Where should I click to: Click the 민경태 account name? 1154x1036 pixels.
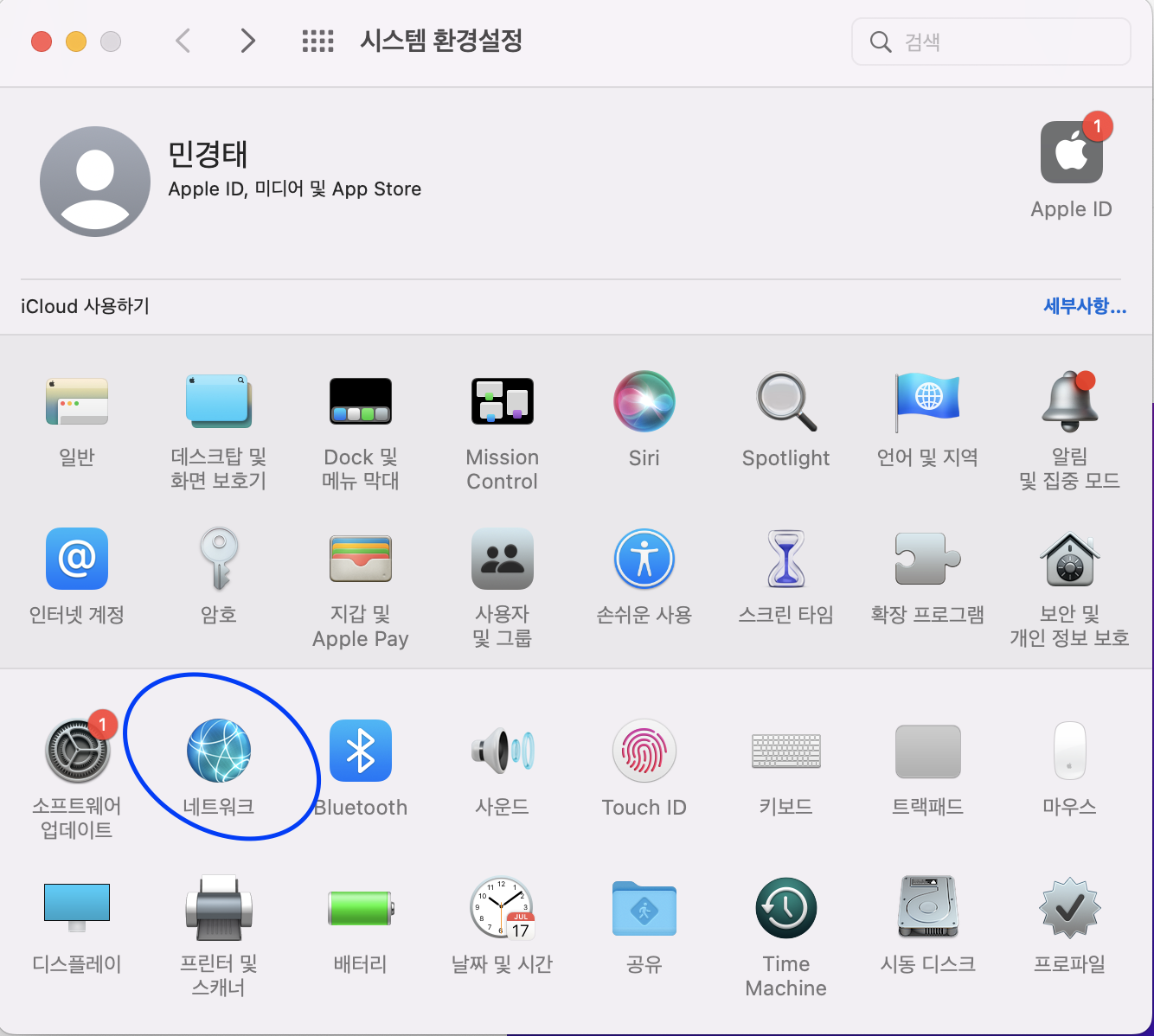208,154
